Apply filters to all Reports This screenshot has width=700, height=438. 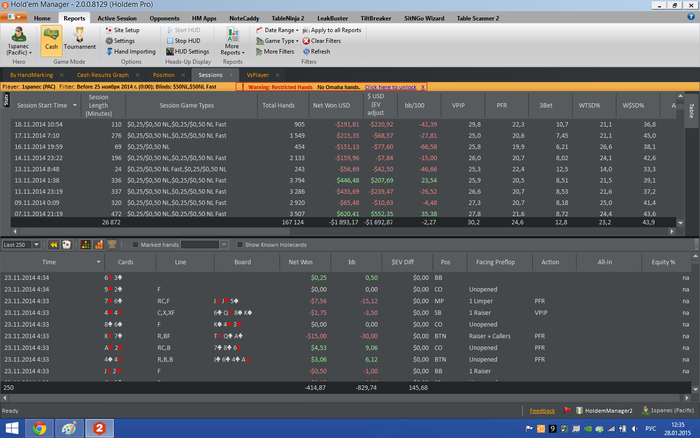point(332,30)
